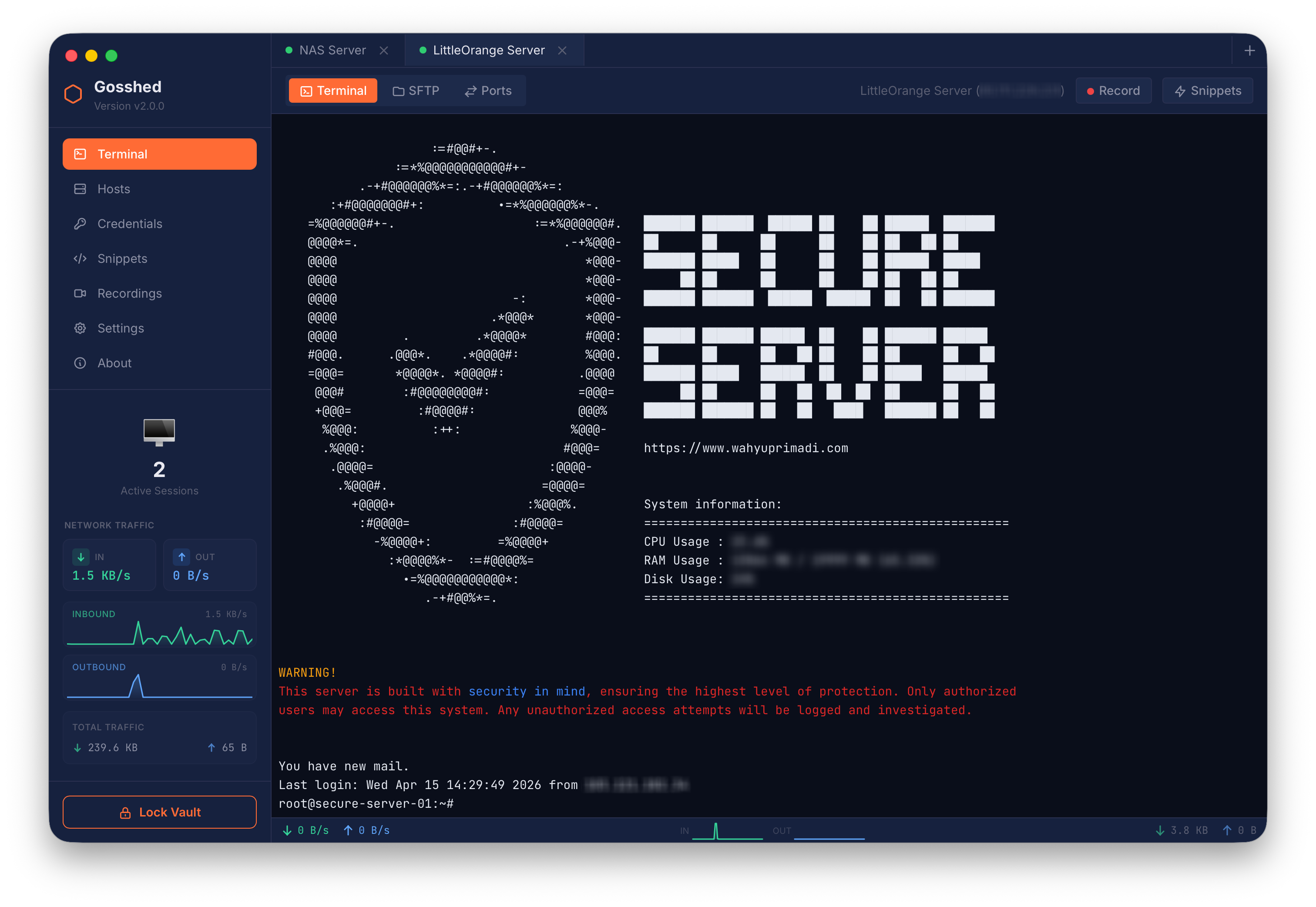Image resolution: width=1316 pixels, height=907 pixels.
Task: Click the WARNING! heading in terminal
Action: (x=307, y=673)
